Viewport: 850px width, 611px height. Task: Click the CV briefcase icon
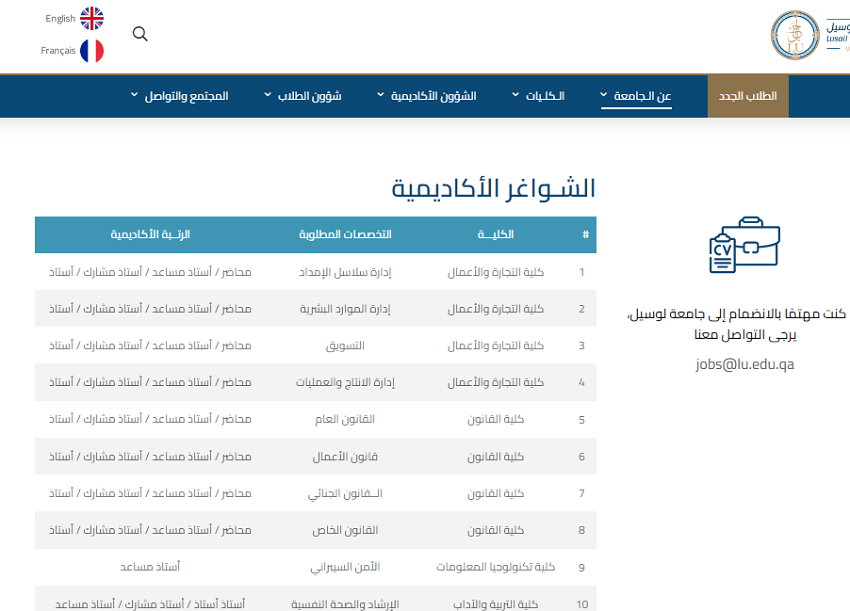tap(743, 245)
